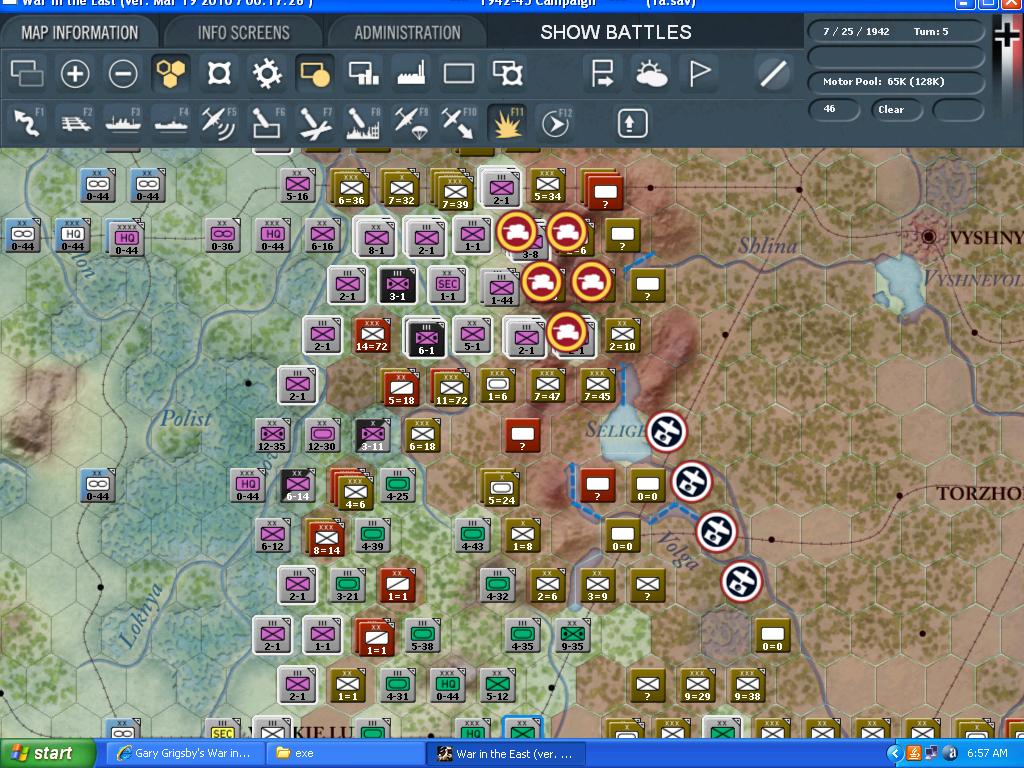Show the weather overlay icon

tap(650, 73)
